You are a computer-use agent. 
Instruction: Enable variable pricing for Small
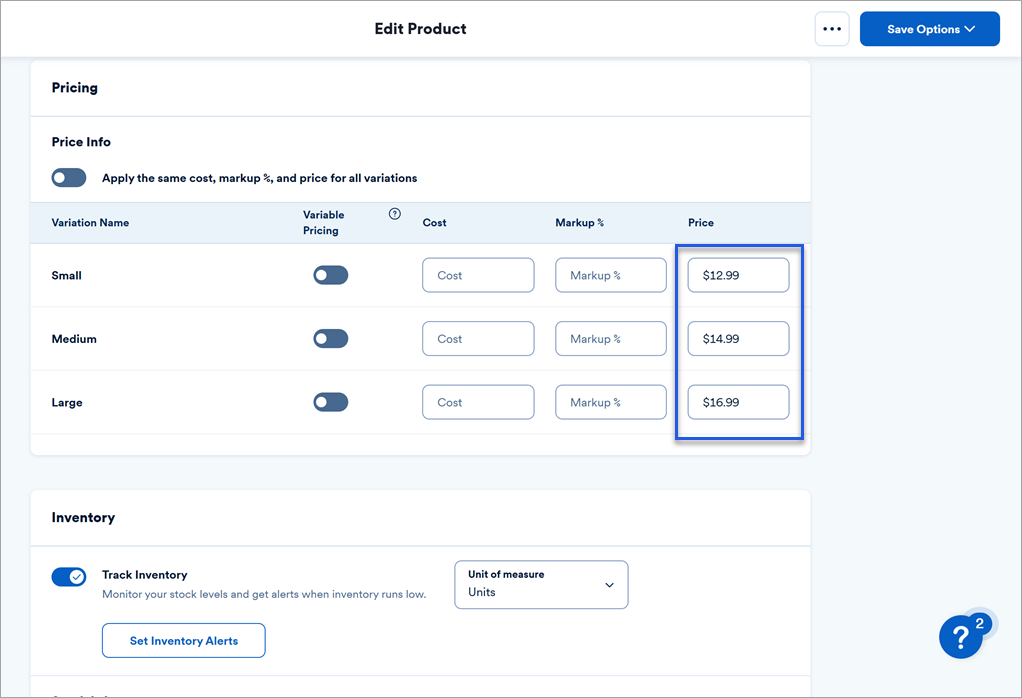(x=330, y=275)
